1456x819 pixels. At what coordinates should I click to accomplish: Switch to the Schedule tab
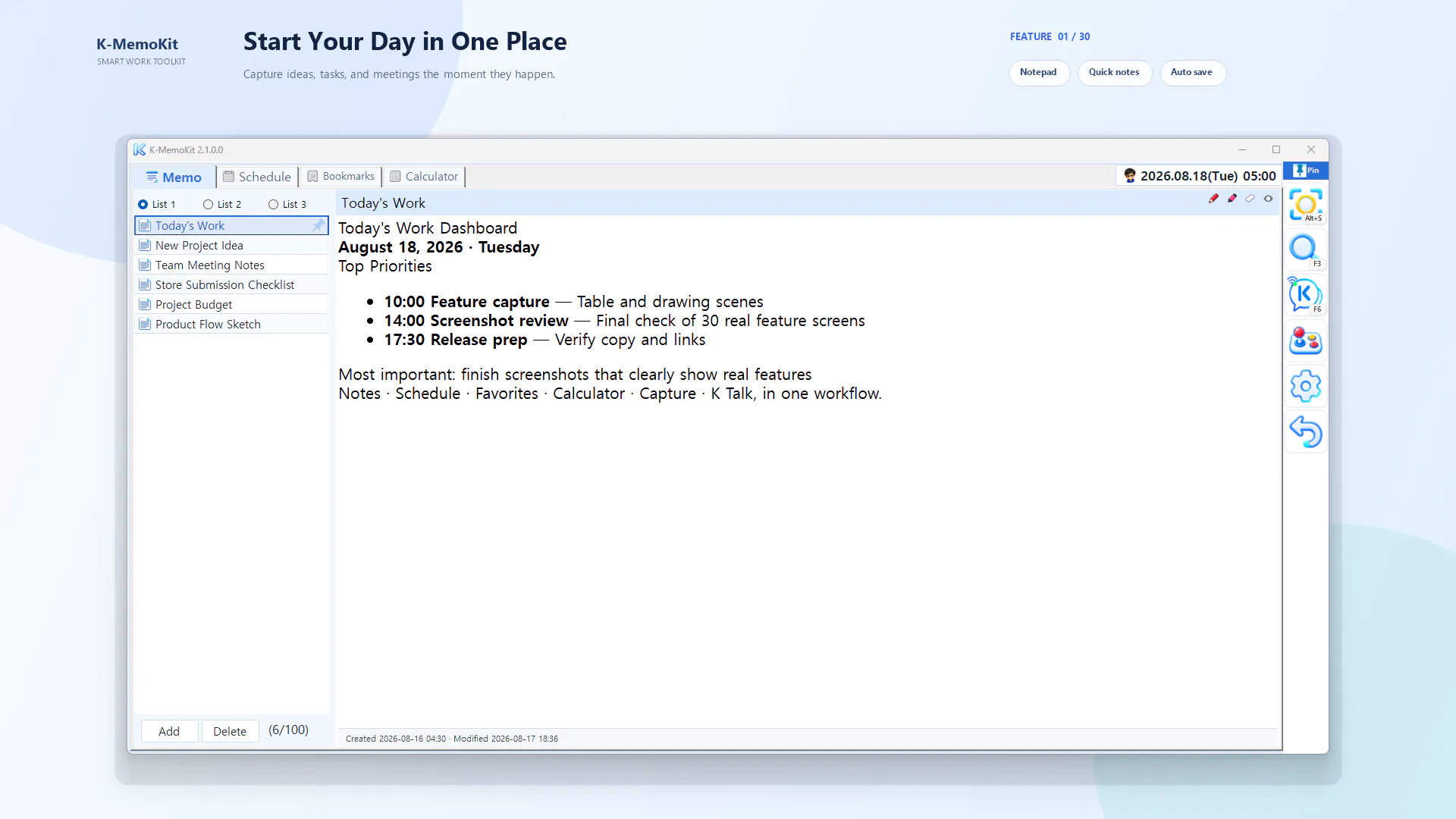pos(257,177)
